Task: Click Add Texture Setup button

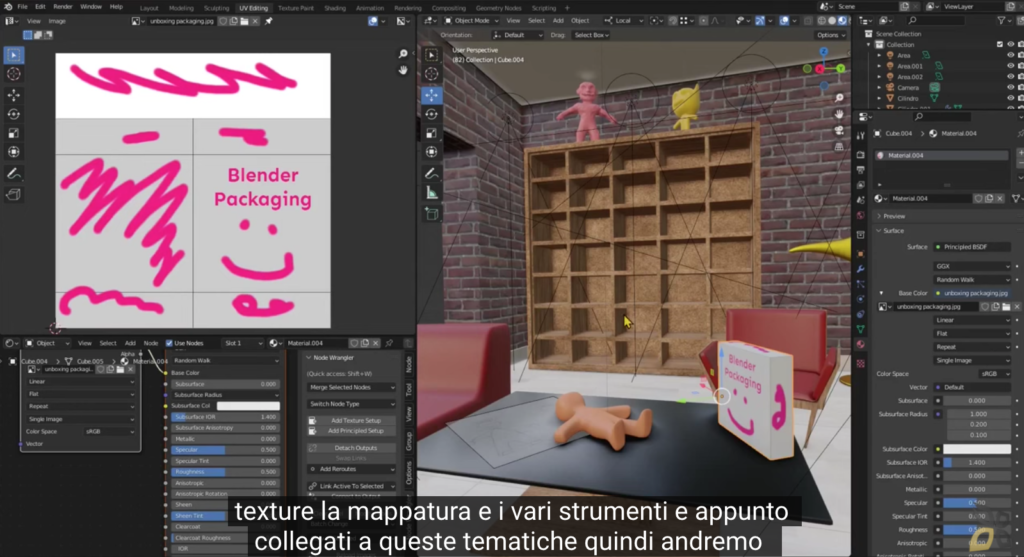Action: point(351,421)
